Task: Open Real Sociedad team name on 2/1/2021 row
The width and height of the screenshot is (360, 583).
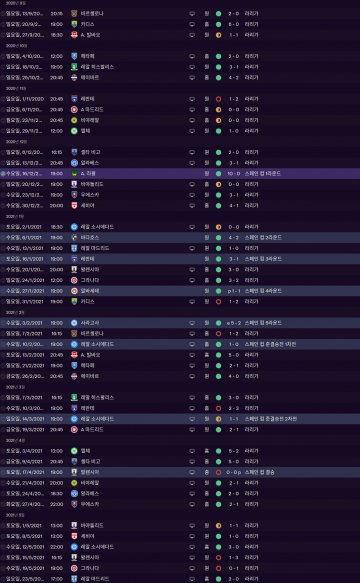Action: pyautogui.click(x=97, y=227)
